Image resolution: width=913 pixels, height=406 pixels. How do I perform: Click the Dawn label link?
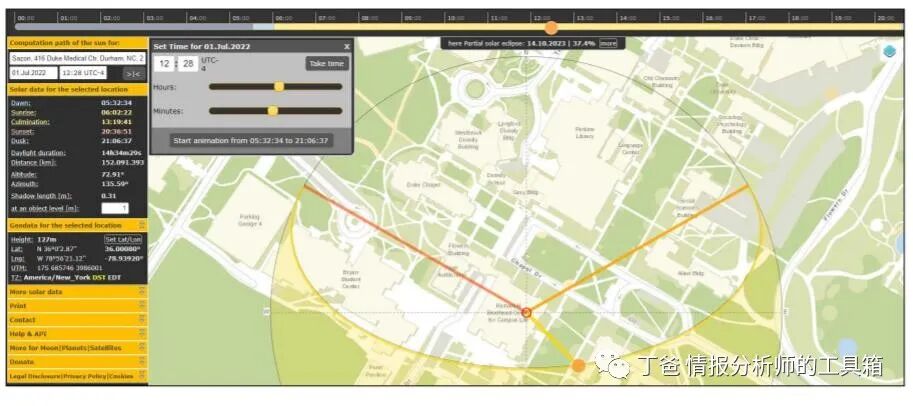point(20,103)
